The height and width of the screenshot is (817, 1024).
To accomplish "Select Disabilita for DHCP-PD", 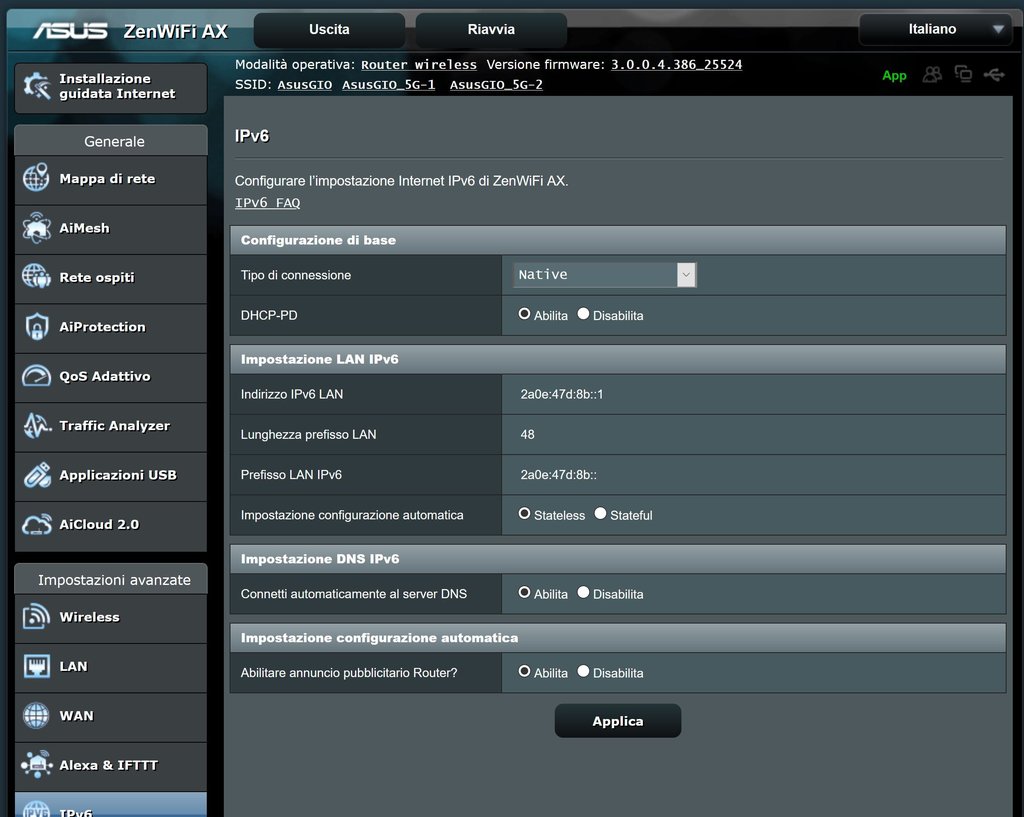I will (x=584, y=314).
